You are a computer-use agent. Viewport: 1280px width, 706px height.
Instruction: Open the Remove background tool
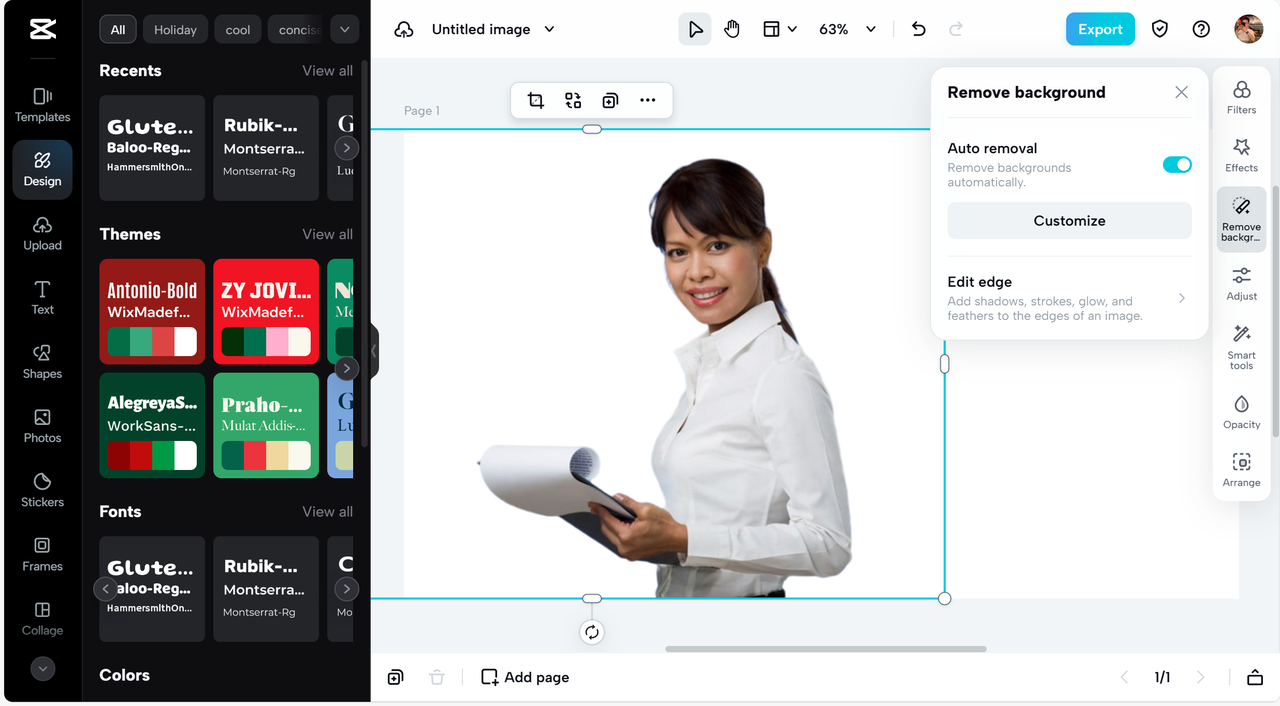tap(1241, 219)
